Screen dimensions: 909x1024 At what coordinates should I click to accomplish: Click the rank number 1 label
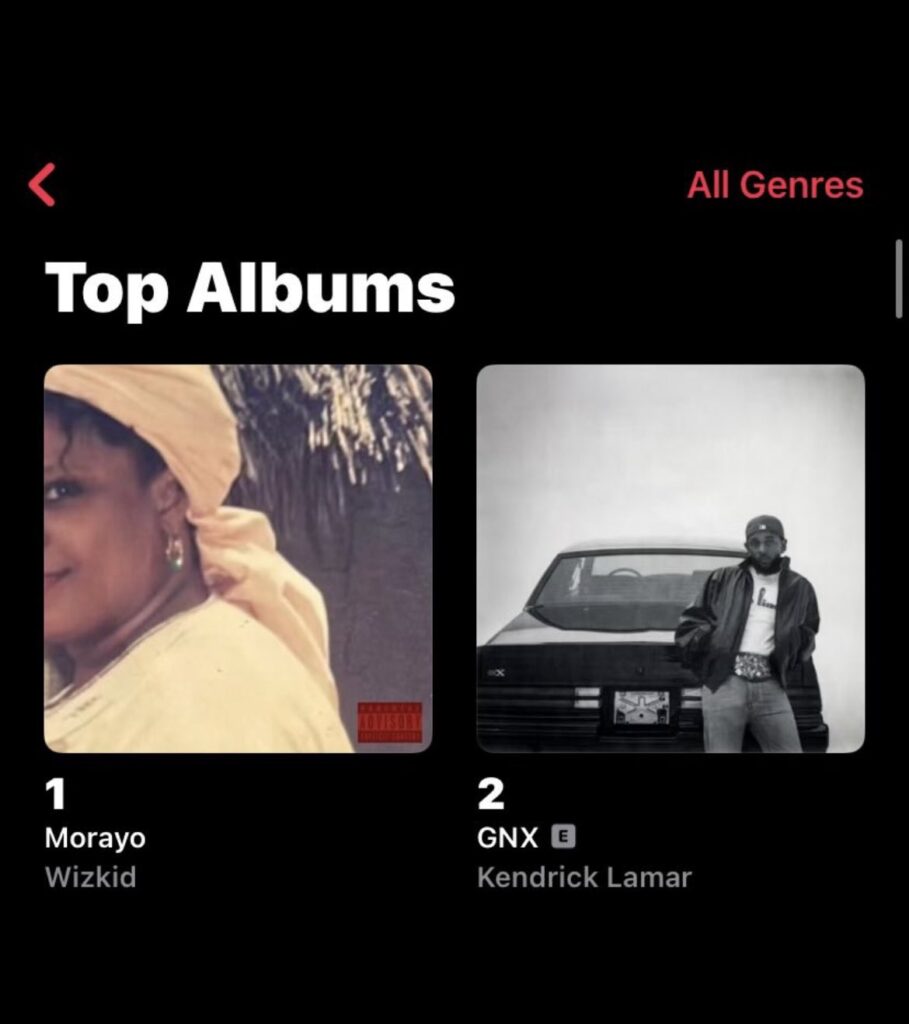pos(56,794)
